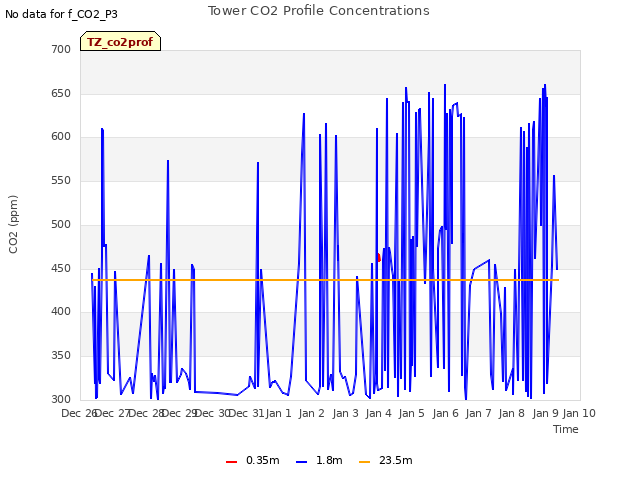Viewport: 640px width, 480px height.
Task: Click the Jan 8 x-axis date label
Action: (x=512, y=413)
